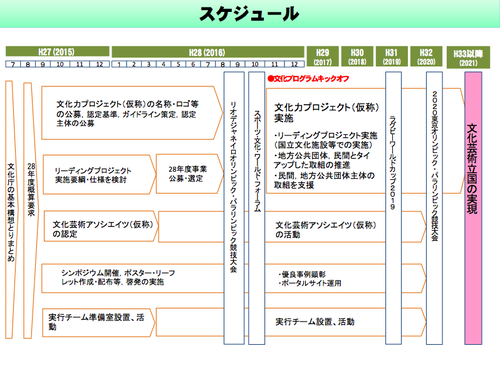
Task: Select the スポーツ・文化・ワールド・フォーラム vertical bar
Action: 257,208
